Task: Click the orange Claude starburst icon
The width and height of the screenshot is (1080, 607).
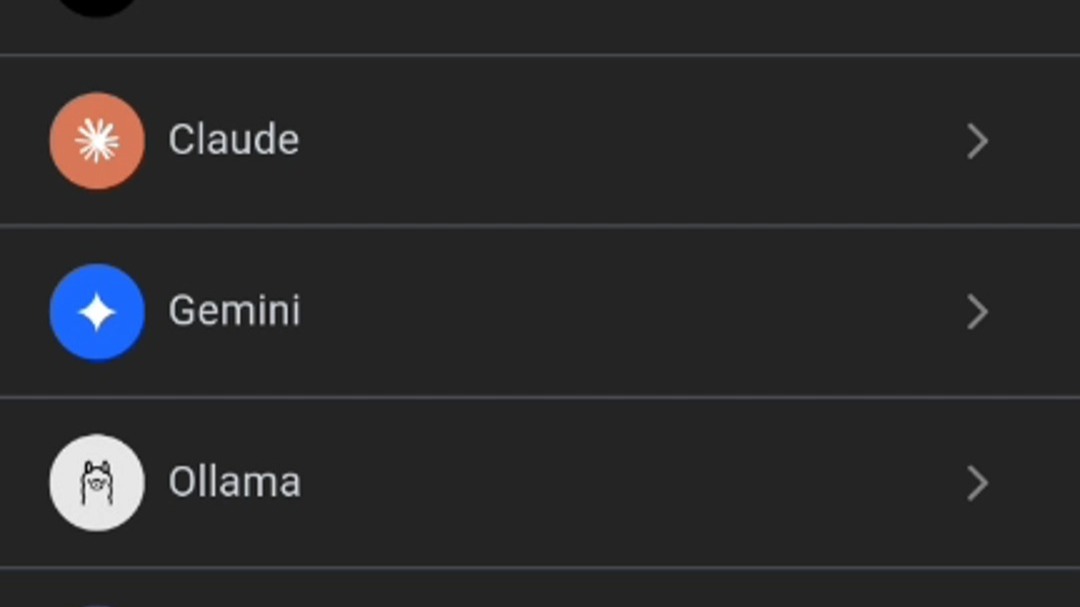Action: pyautogui.click(x=97, y=141)
